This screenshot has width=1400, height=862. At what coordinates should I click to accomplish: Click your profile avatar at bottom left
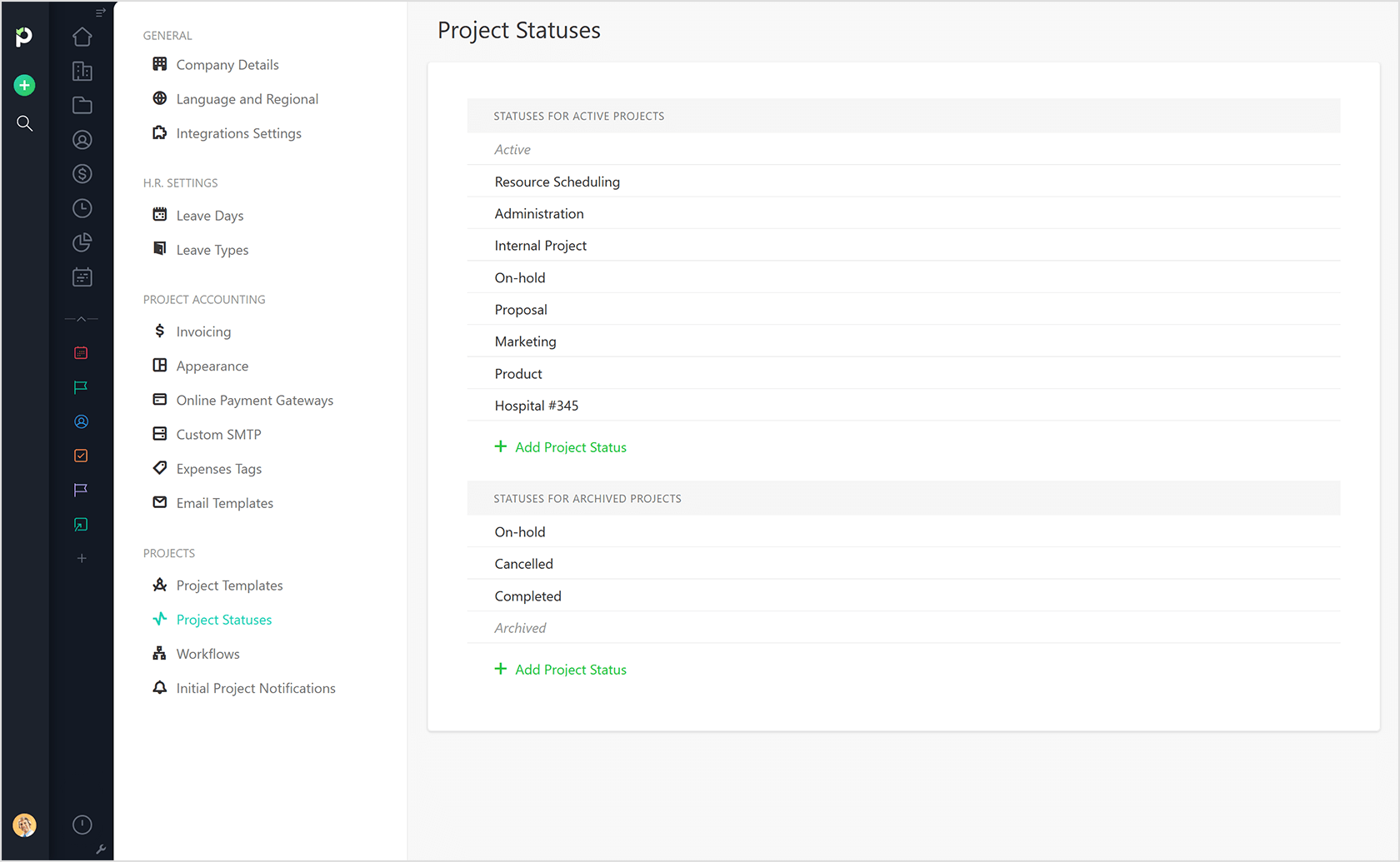click(x=25, y=825)
